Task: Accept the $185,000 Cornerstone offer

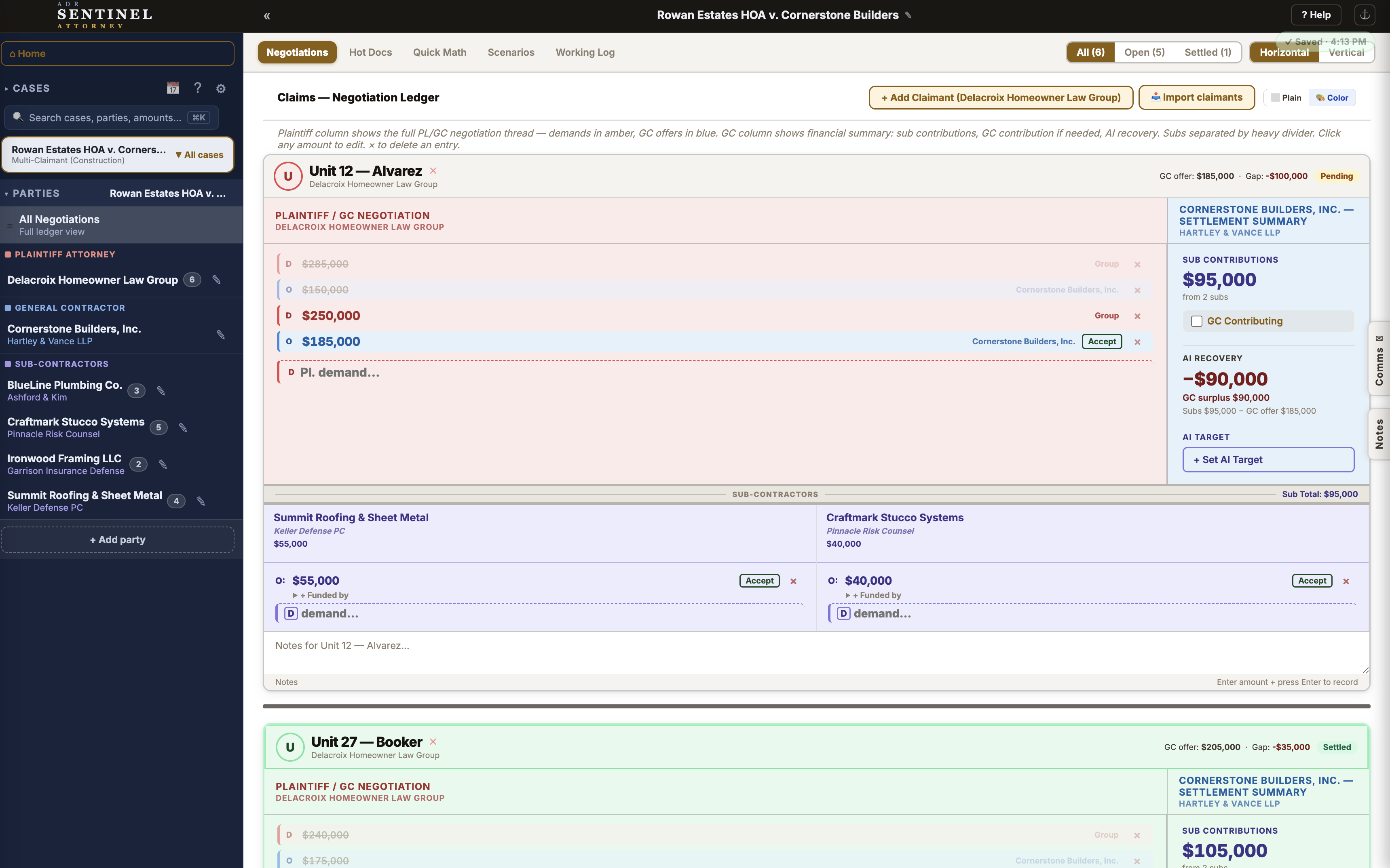Action: 1102,341
